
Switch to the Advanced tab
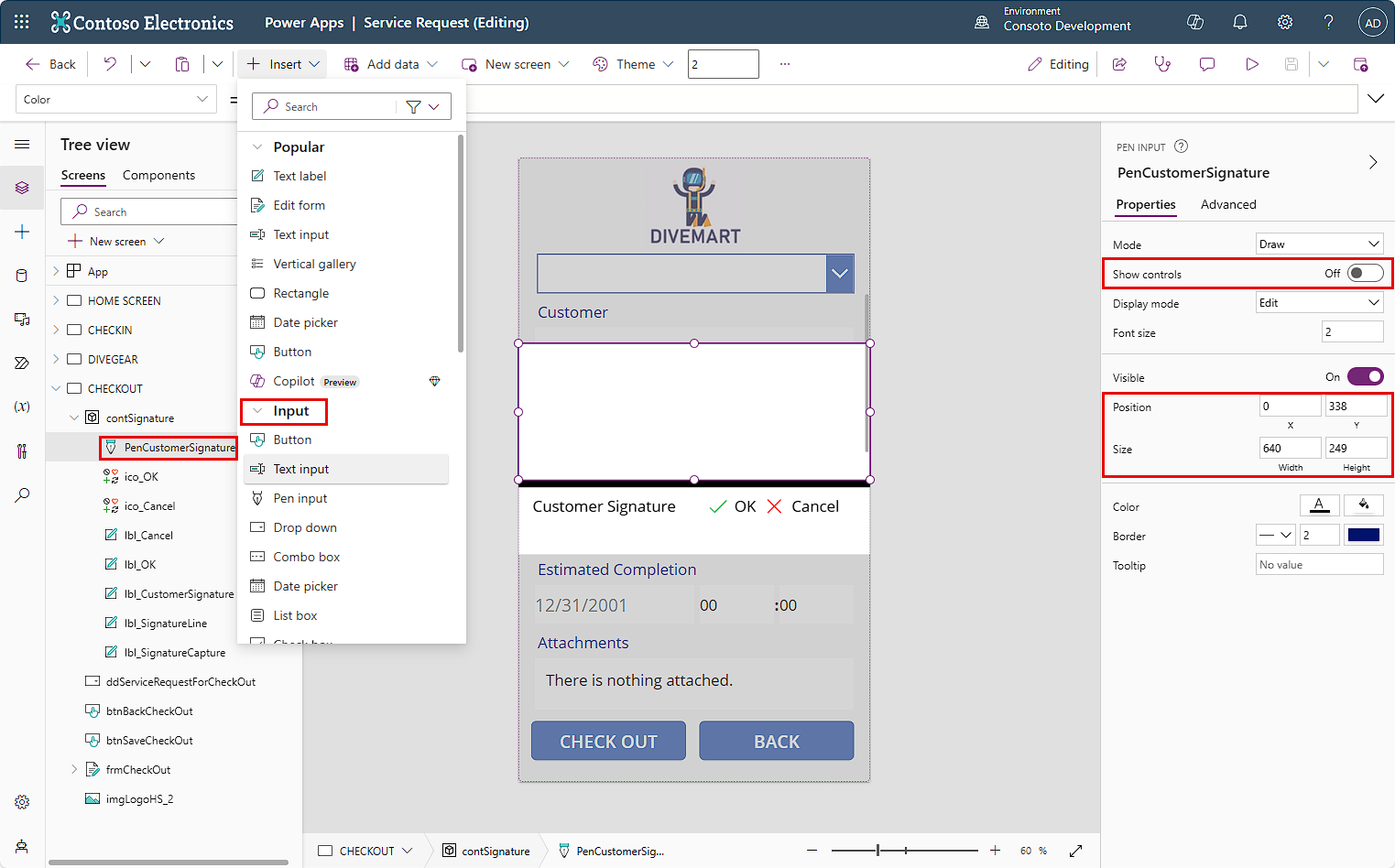(x=1228, y=204)
